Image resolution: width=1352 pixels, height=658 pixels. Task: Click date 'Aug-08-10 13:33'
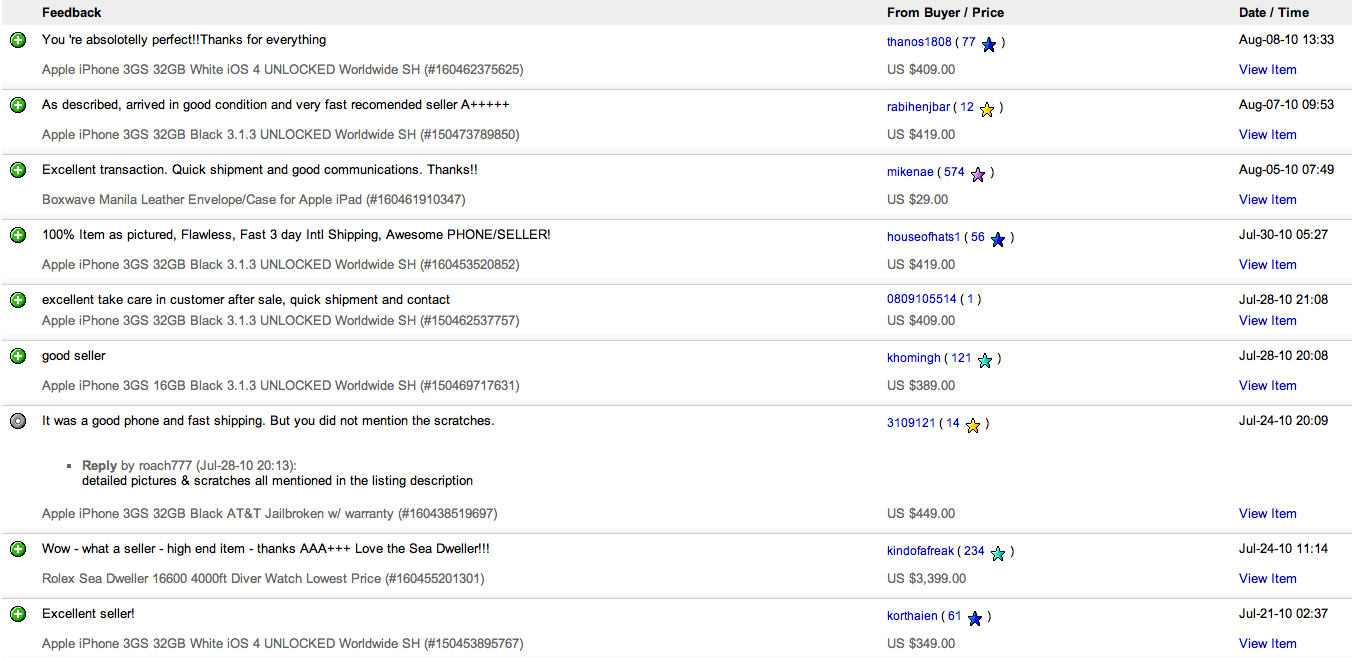pos(1286,40)
